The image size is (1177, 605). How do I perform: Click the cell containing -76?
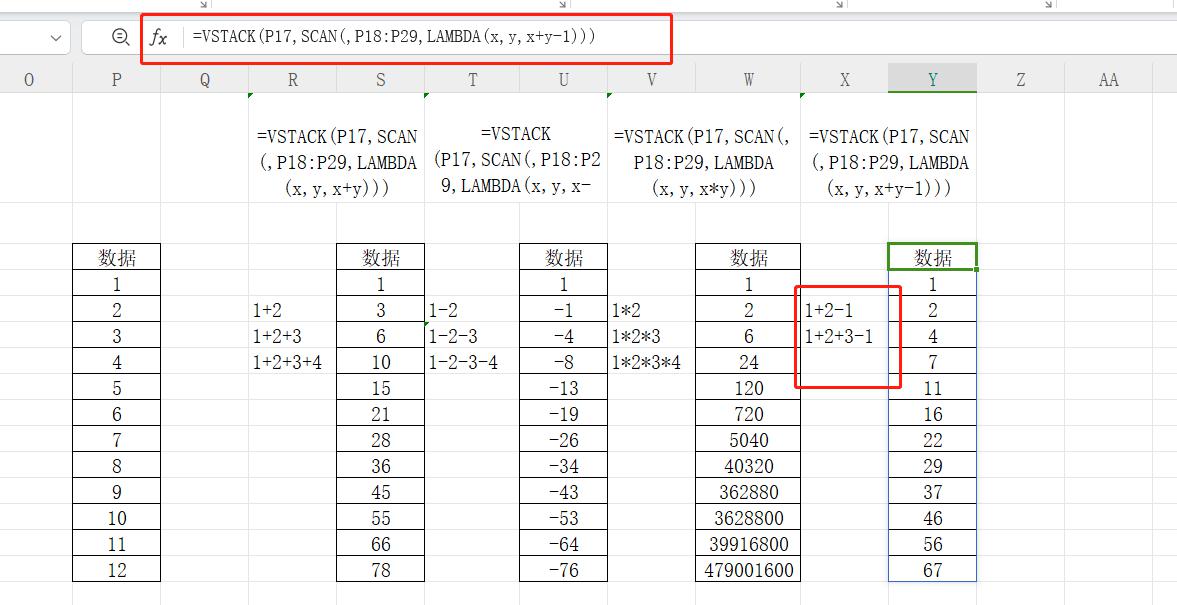tap(564, 570)
